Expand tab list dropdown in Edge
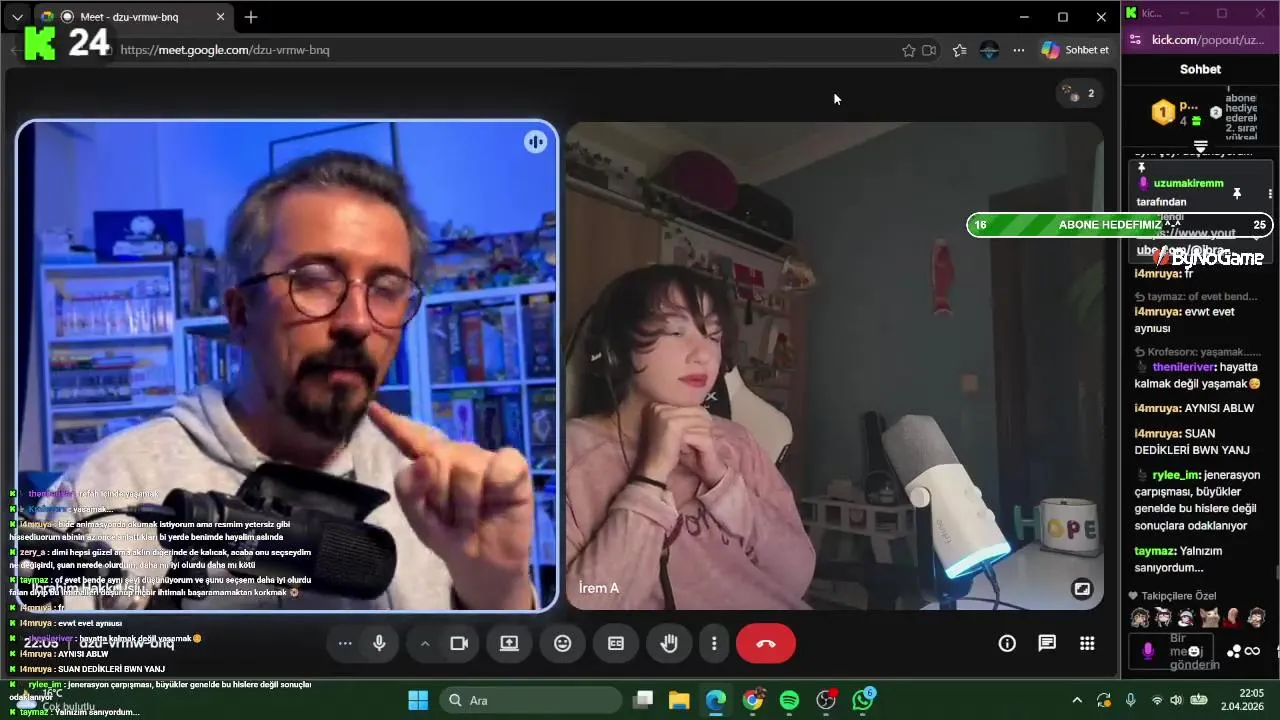Viewport: 1280px width, 720px height. pos(17,17)
